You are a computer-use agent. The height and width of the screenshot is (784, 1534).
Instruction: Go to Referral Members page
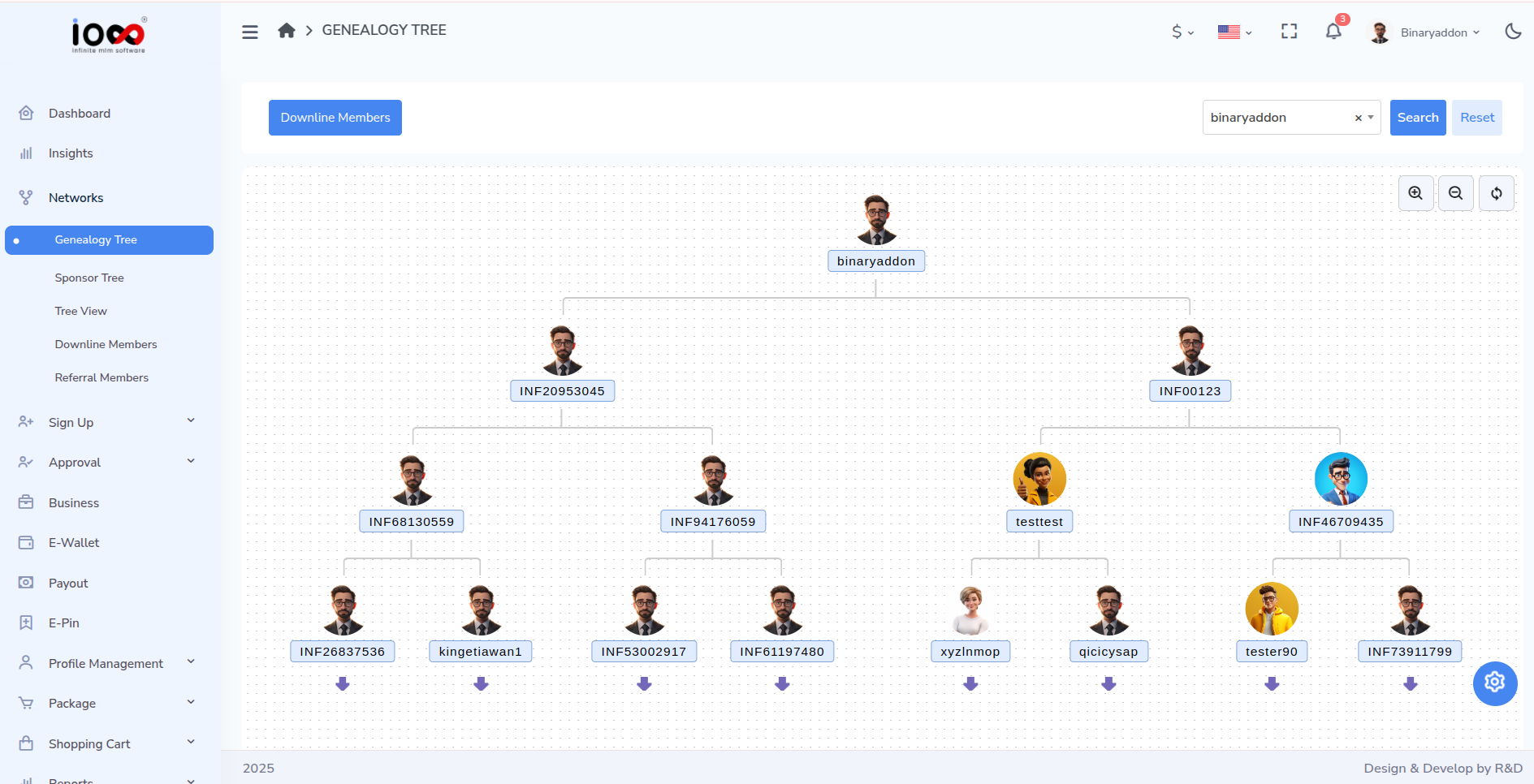[101, 377]
